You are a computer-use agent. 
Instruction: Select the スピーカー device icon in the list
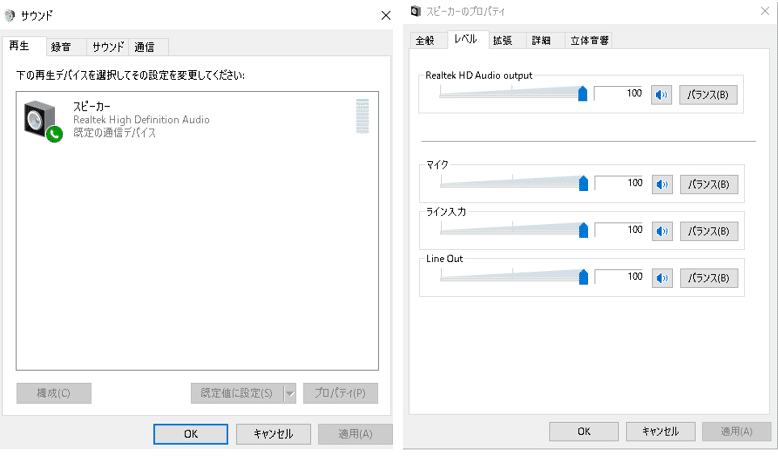pyautogui.click(x=43, y=121)
